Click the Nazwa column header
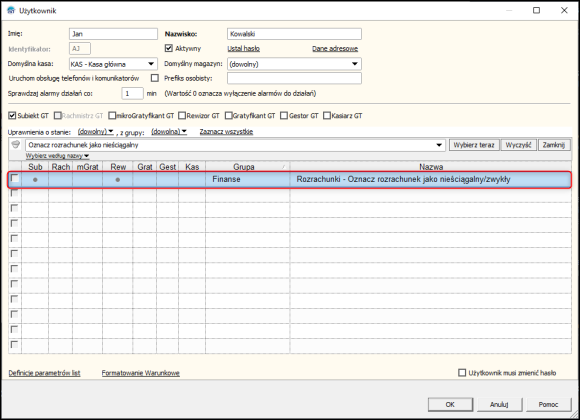 431,167
